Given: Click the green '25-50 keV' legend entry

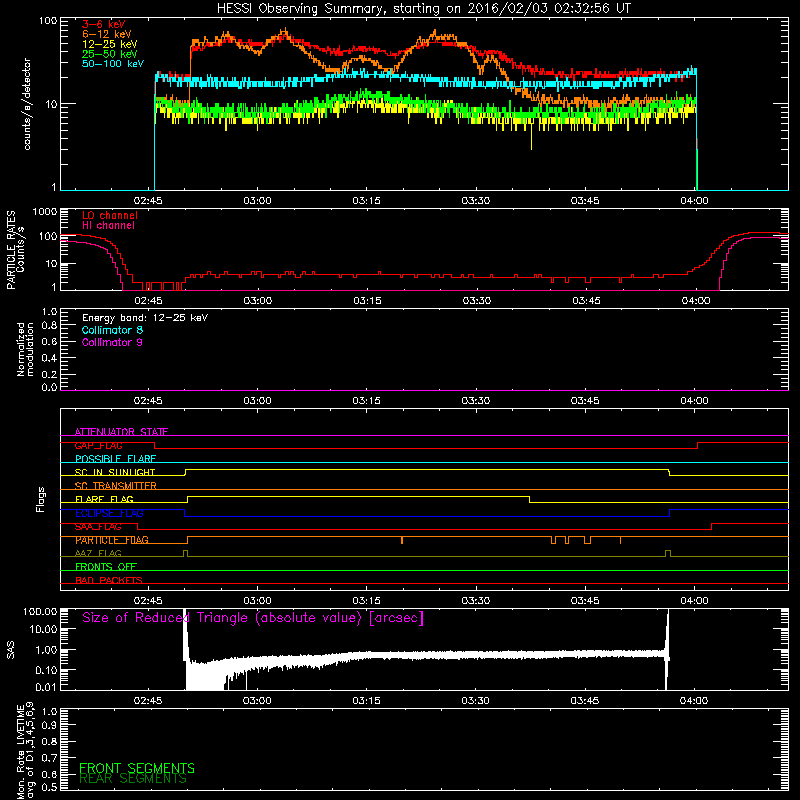Looking at the screenshot, I should [x=110, y=54].
